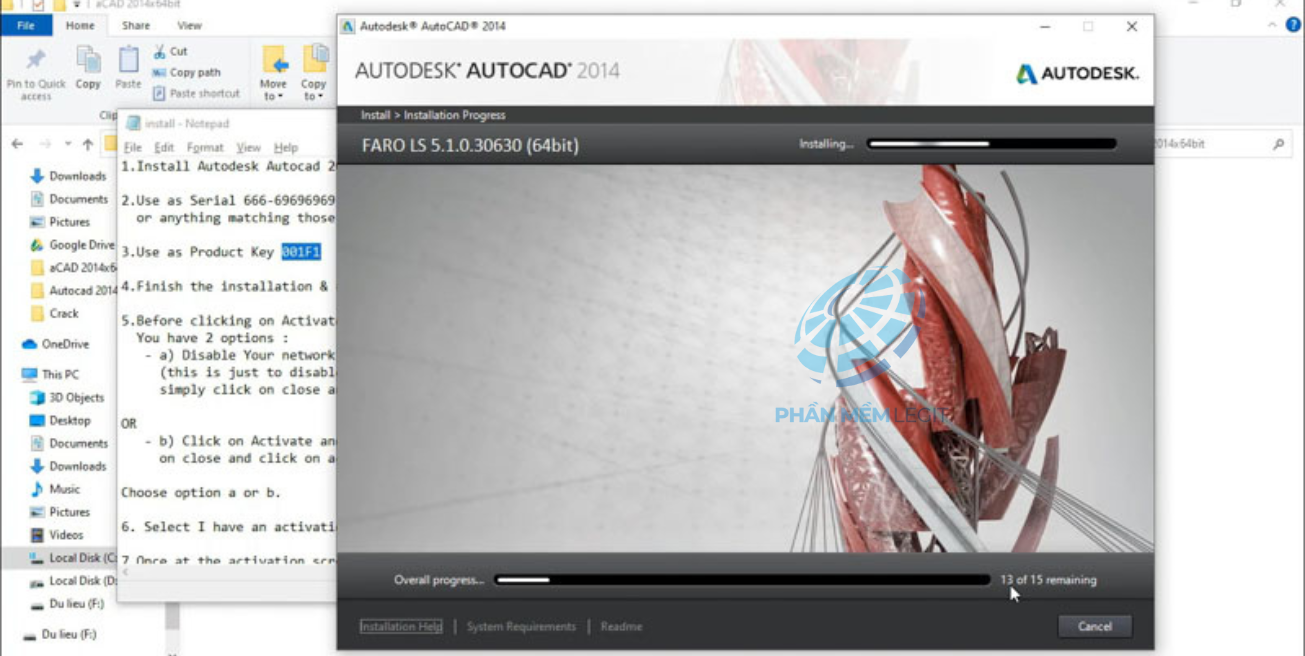Open Notepad's Help menu

tap(286, 148)
